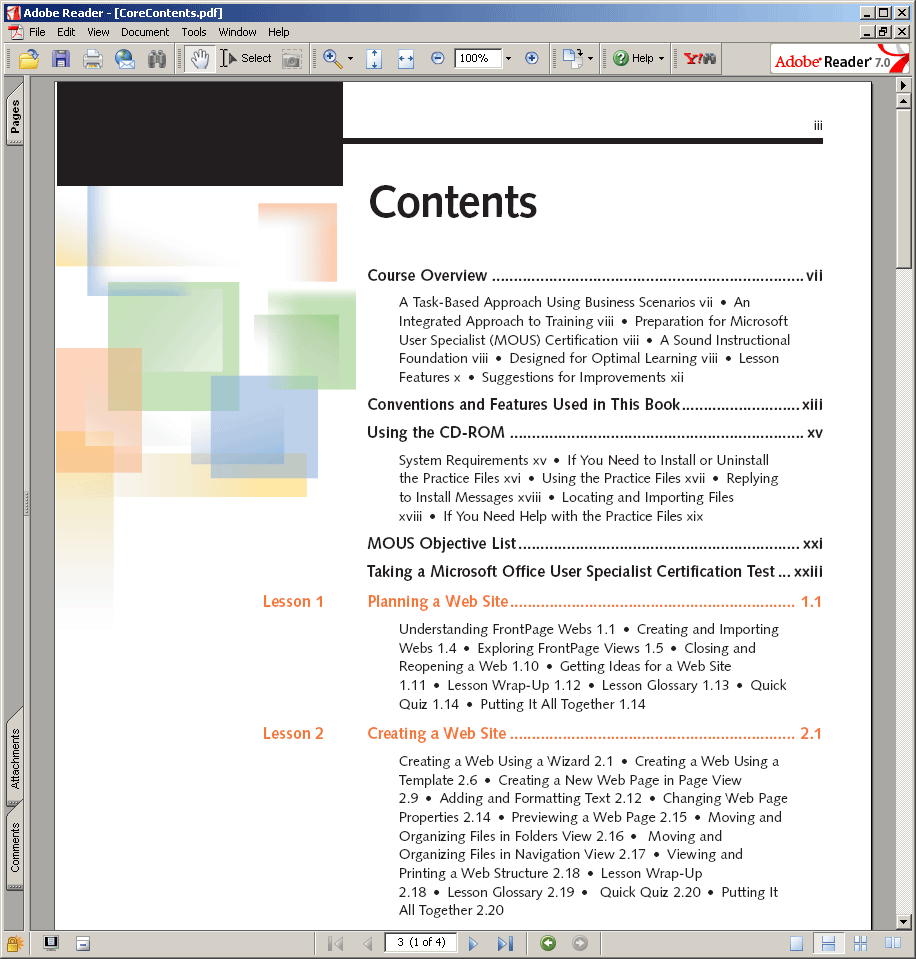Click green Previous View arrow
This screenshot has width=916, height=959.
click(x=548, y=943)
